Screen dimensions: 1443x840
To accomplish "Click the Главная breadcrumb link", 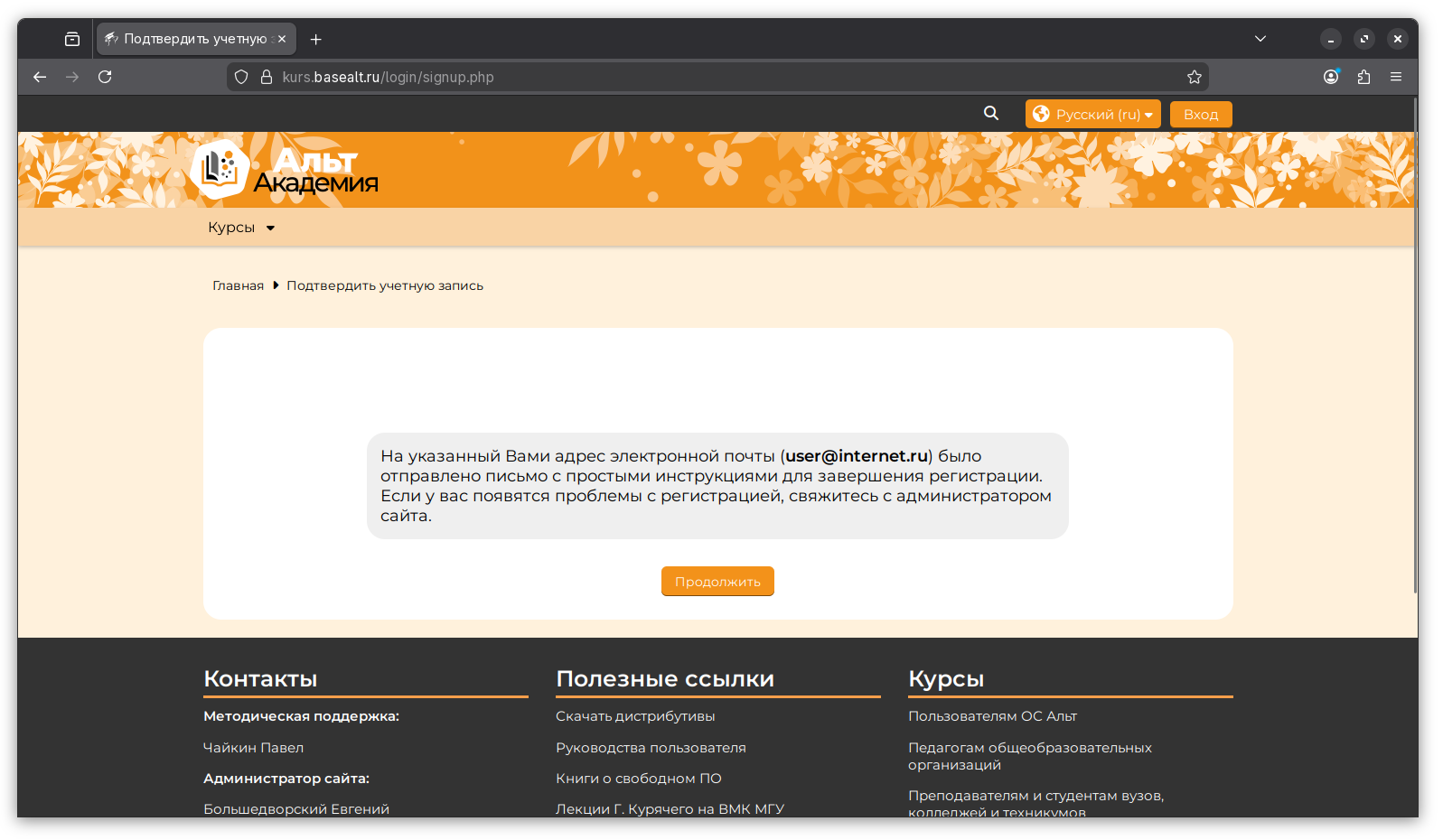I will coord(238,285).
